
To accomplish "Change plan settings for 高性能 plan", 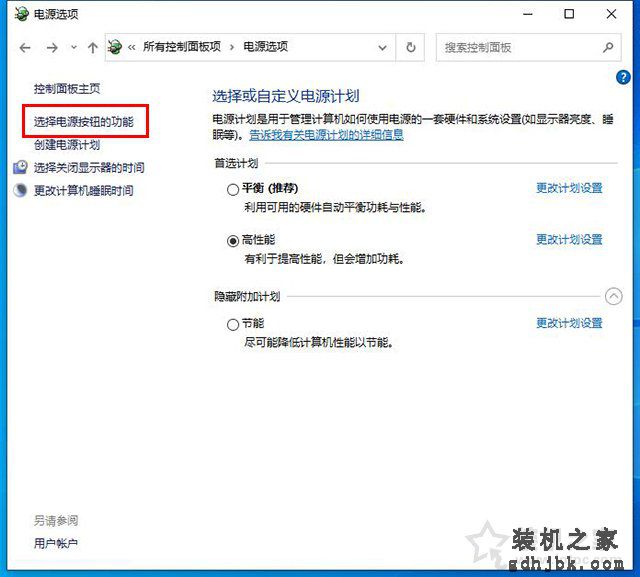I will [x=569, y=240].
